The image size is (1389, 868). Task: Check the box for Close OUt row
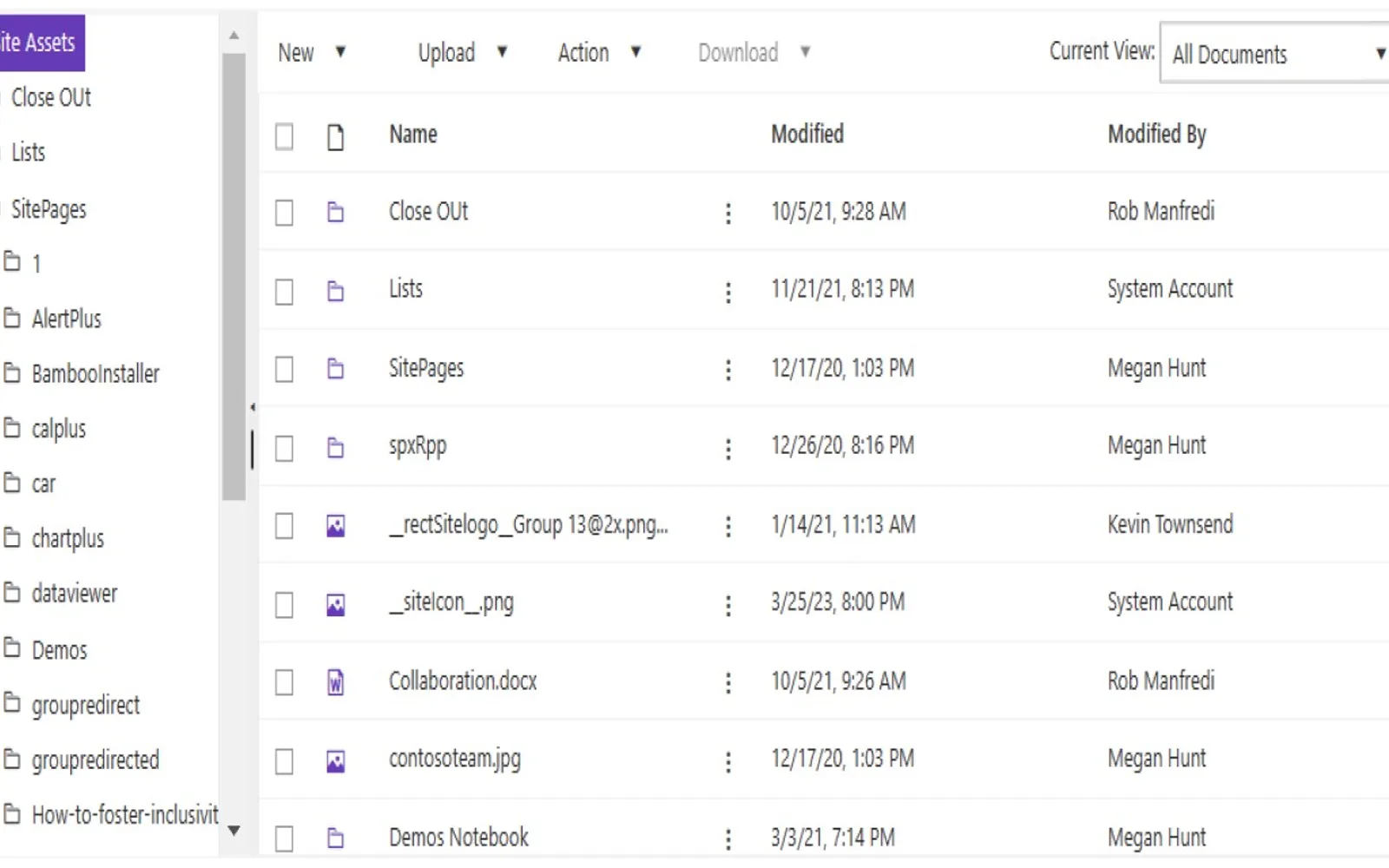pyautogui.click(x=284, y=213)
